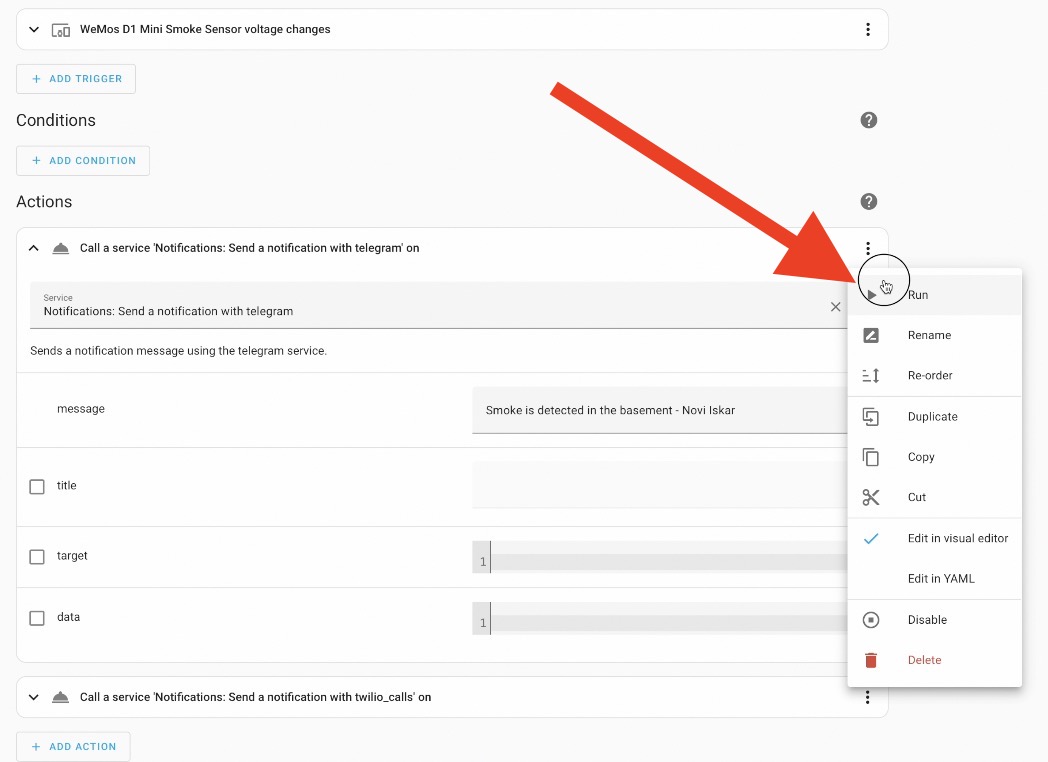Open the Service selector for telegram notification
Image resolution: width=1048 pixels, height=762 pixels.
pyautogui.click(x=439, y=305)
